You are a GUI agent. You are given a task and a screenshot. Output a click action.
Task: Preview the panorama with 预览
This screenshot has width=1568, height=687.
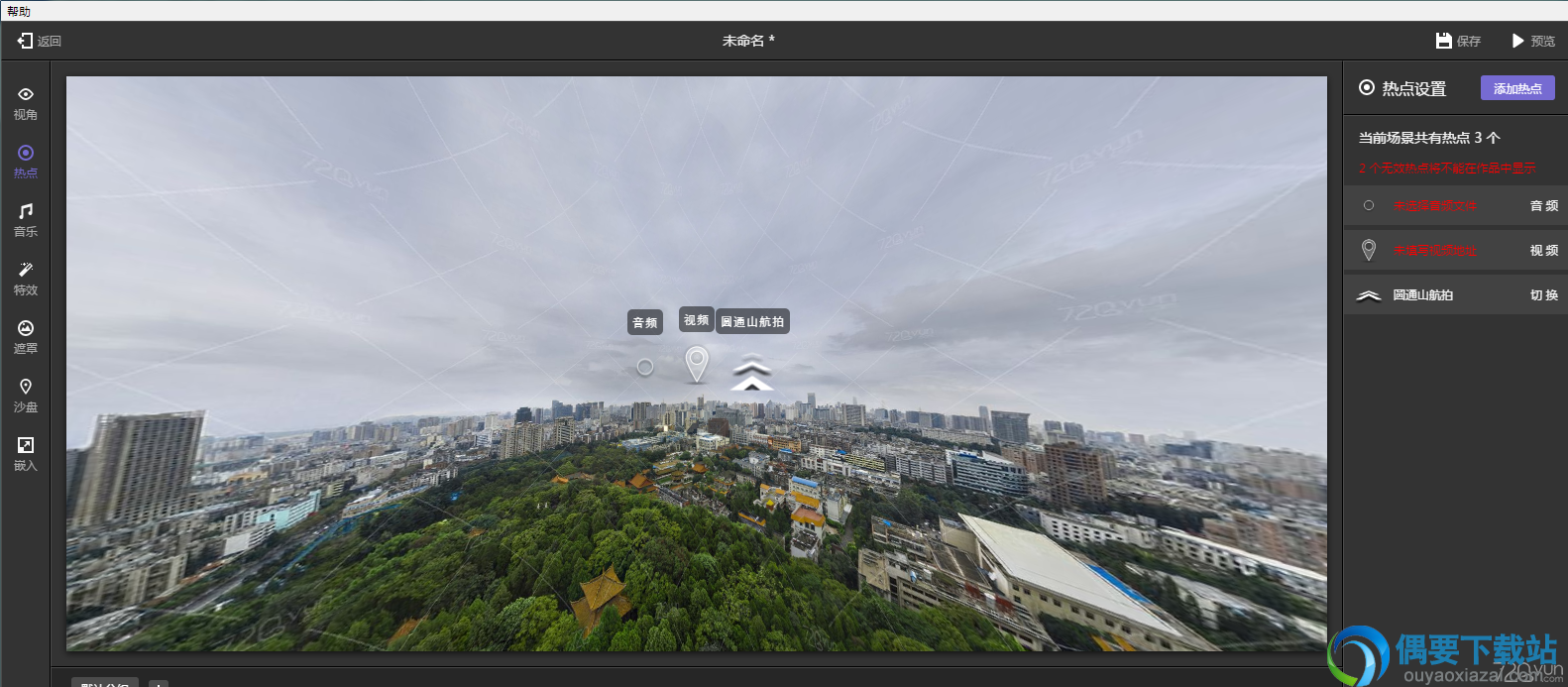1533,41
